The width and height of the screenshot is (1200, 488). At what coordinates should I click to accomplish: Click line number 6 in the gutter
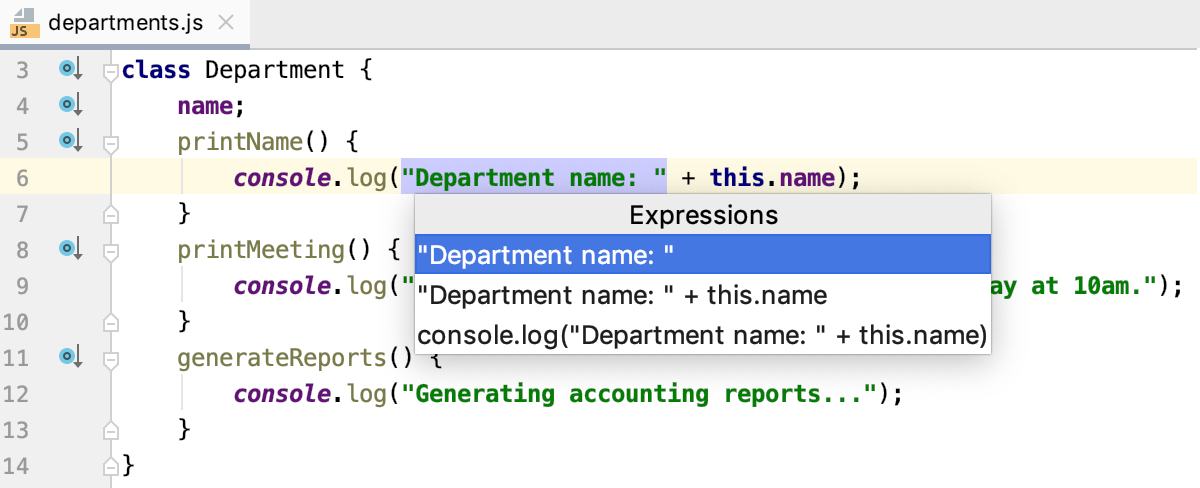pos(23,178)
